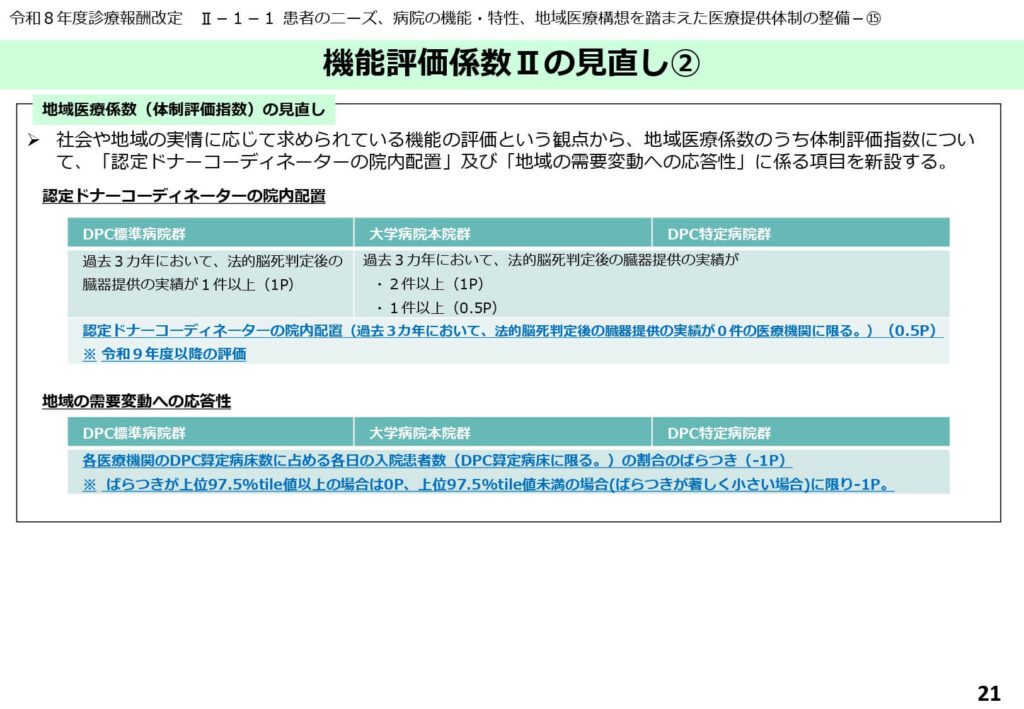Click the page number 21

coord(987,693)
